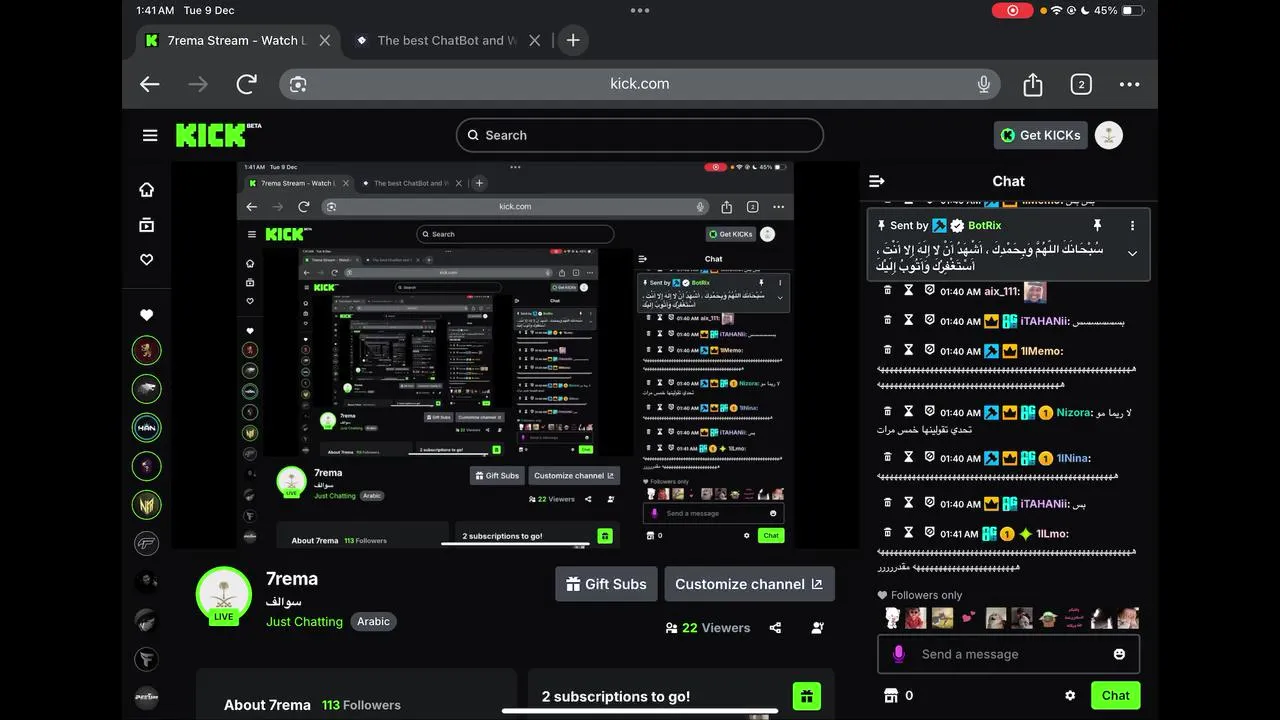Open the pinned message three-dot menu

(x=1132, y=225)
